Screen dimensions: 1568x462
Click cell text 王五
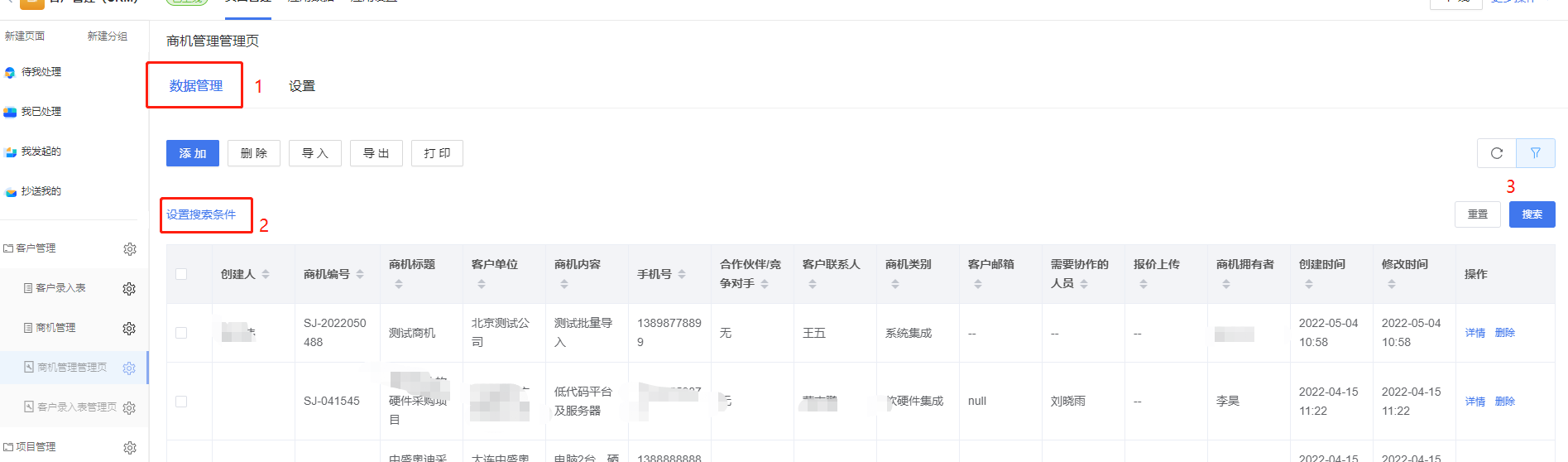pyautogui.click(x=814, y=333)
